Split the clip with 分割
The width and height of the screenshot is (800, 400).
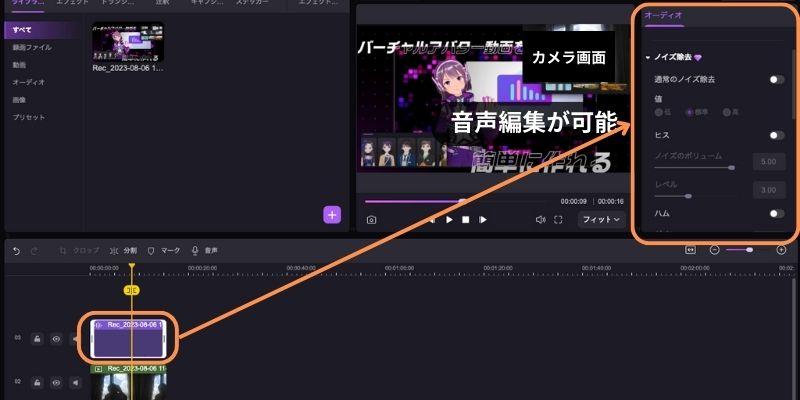[x=123, y=251]
